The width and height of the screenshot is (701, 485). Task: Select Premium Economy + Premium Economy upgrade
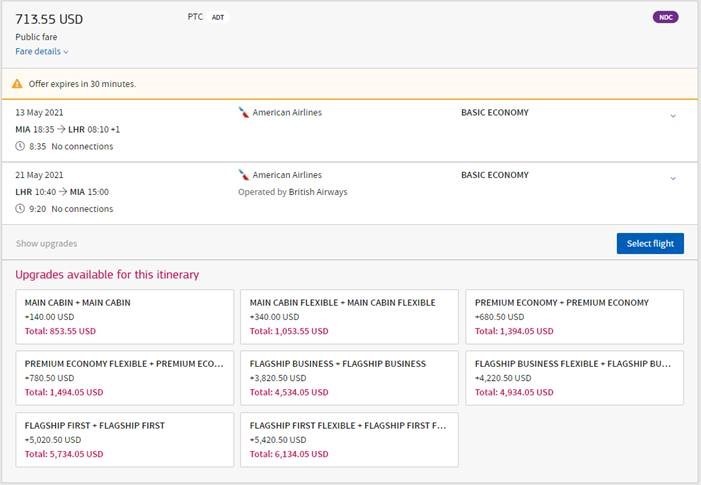coord(574,316)
